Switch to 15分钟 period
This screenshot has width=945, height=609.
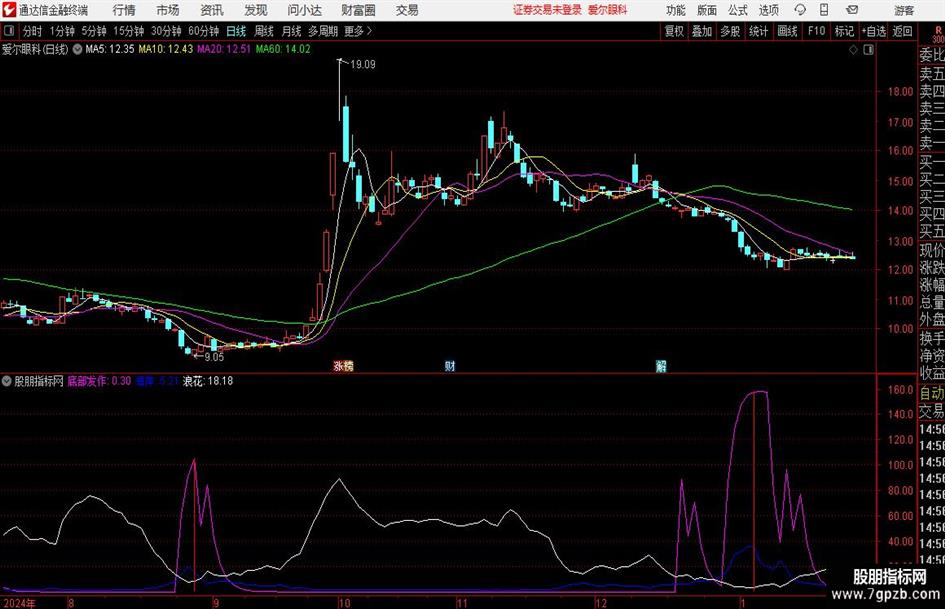coord(128,31)
